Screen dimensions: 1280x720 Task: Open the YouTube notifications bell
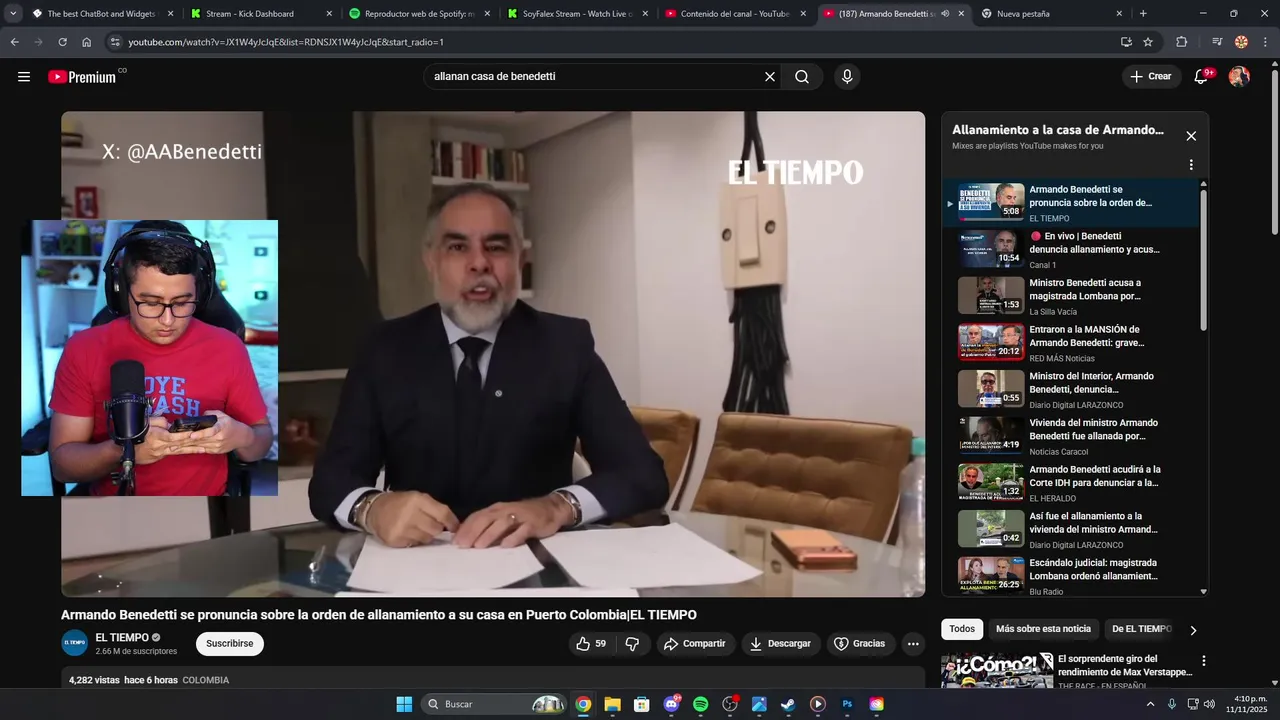1202,77
